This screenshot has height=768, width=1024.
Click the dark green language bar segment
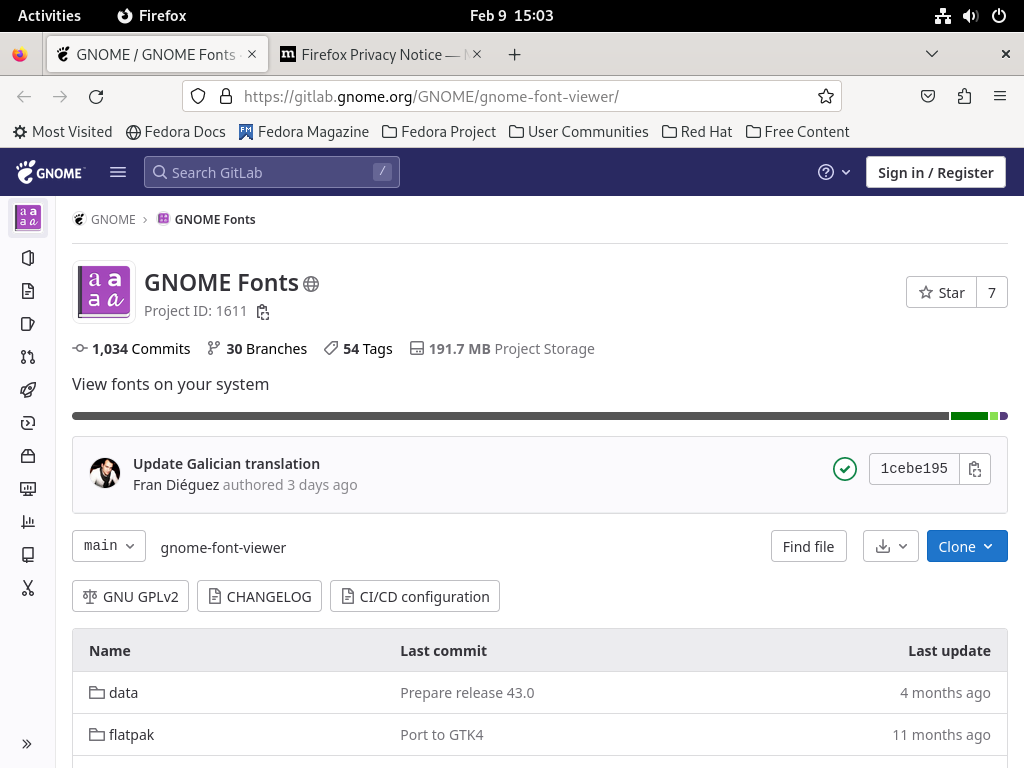969,416
